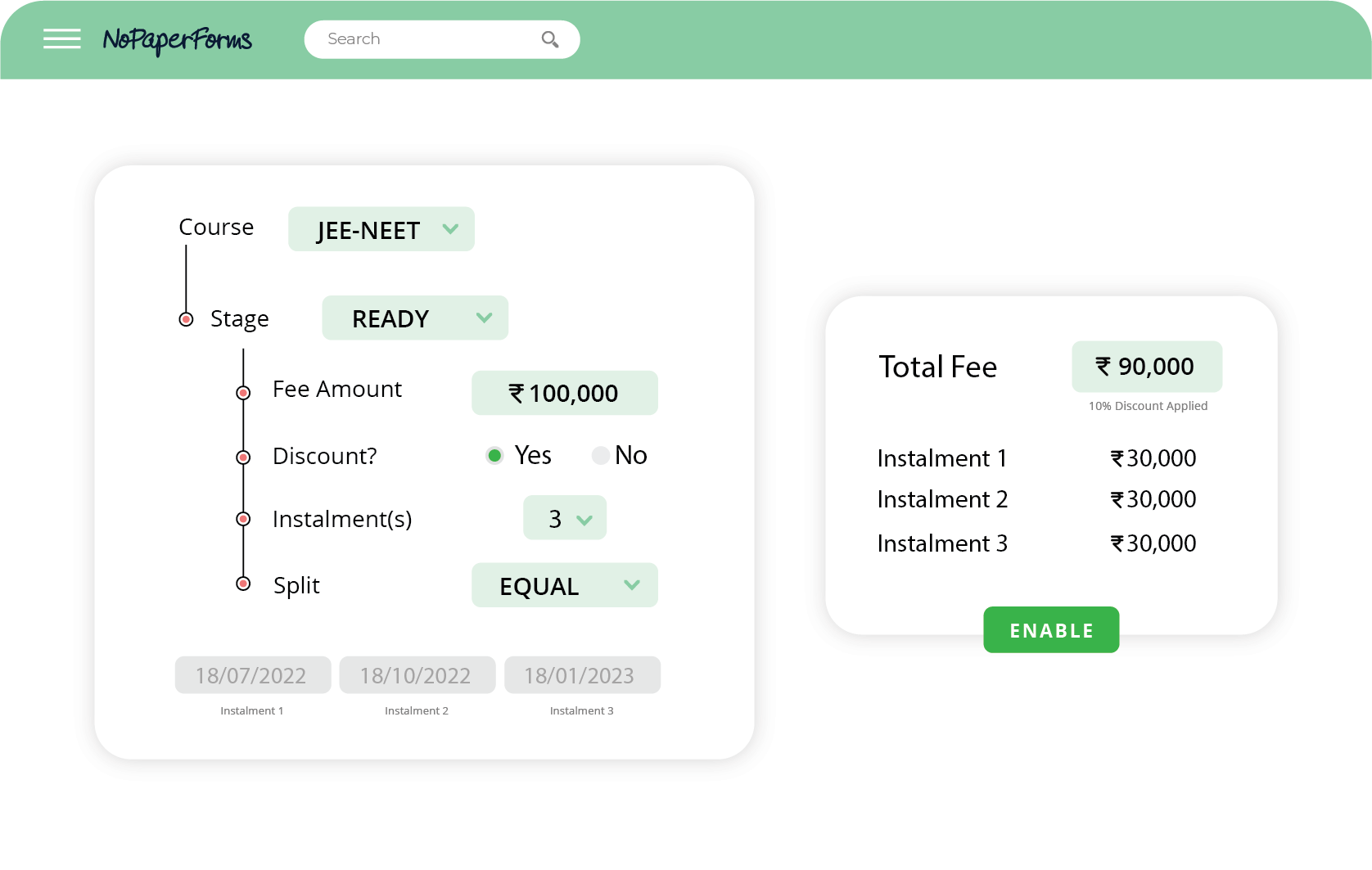Screen dimensions: 1372x870
Task: Click the Fee Amount node dot
Action: 243,393
